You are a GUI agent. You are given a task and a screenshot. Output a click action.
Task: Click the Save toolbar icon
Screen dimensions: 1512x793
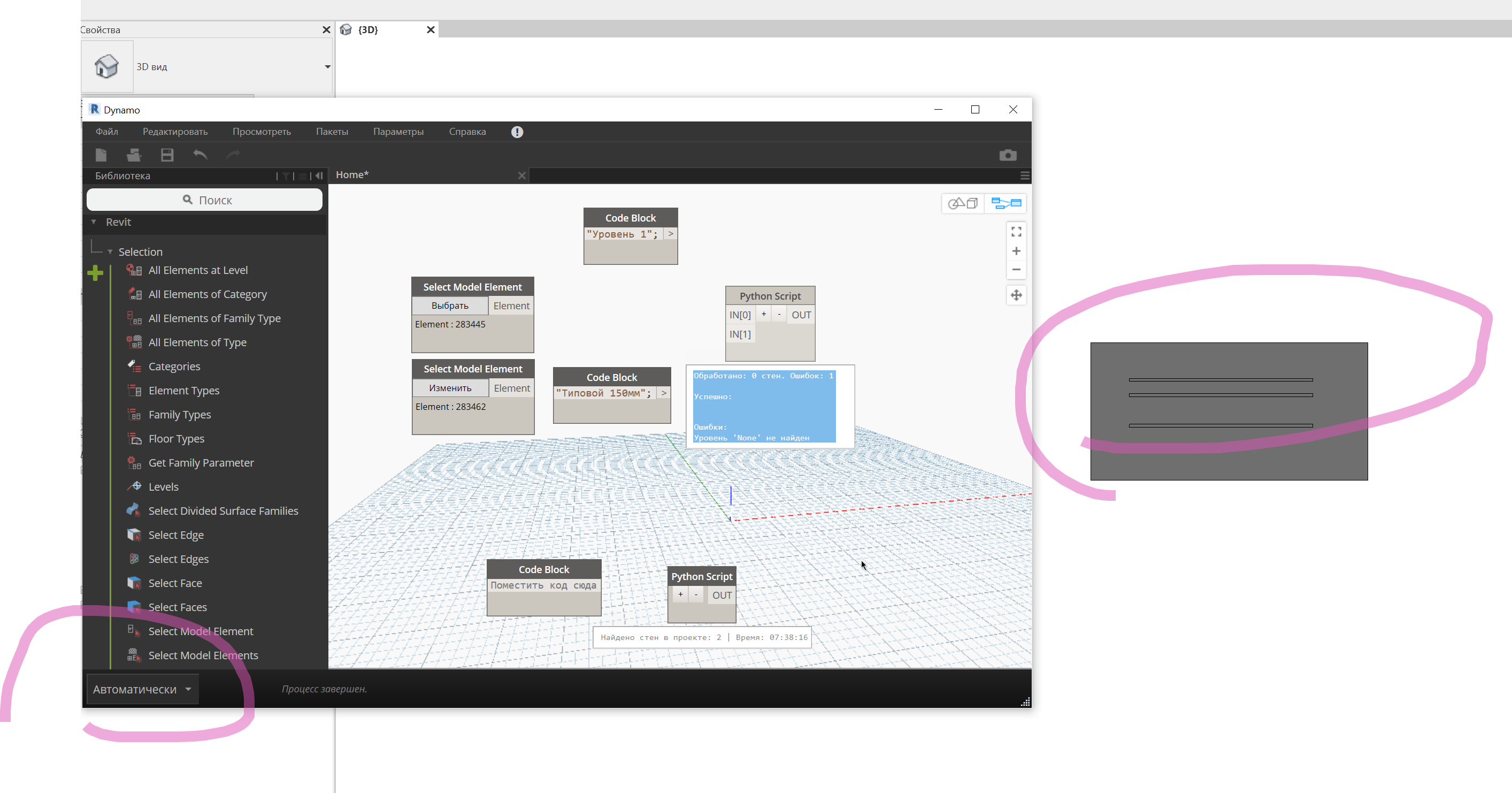pos(167,155)
